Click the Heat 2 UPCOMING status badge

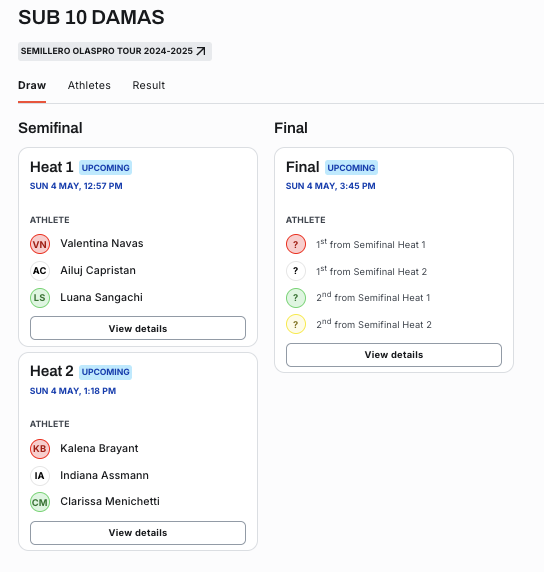click(105, 372)
